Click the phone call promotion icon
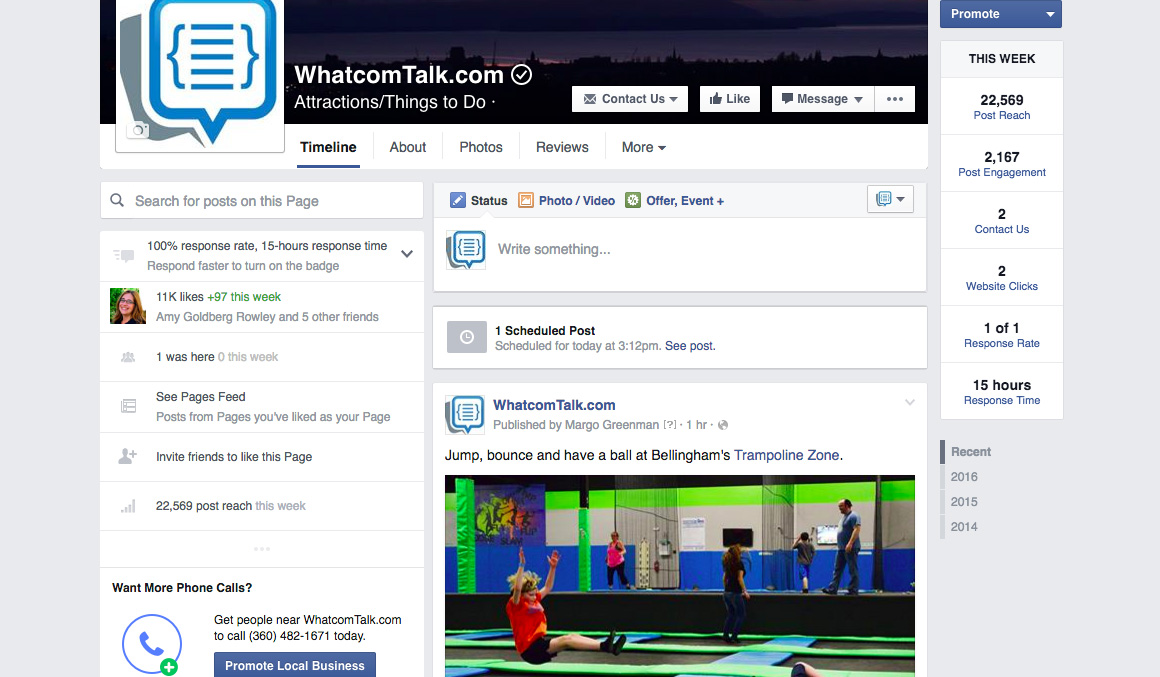This screenshot has width=1160, height=677. tap(152, 644)
